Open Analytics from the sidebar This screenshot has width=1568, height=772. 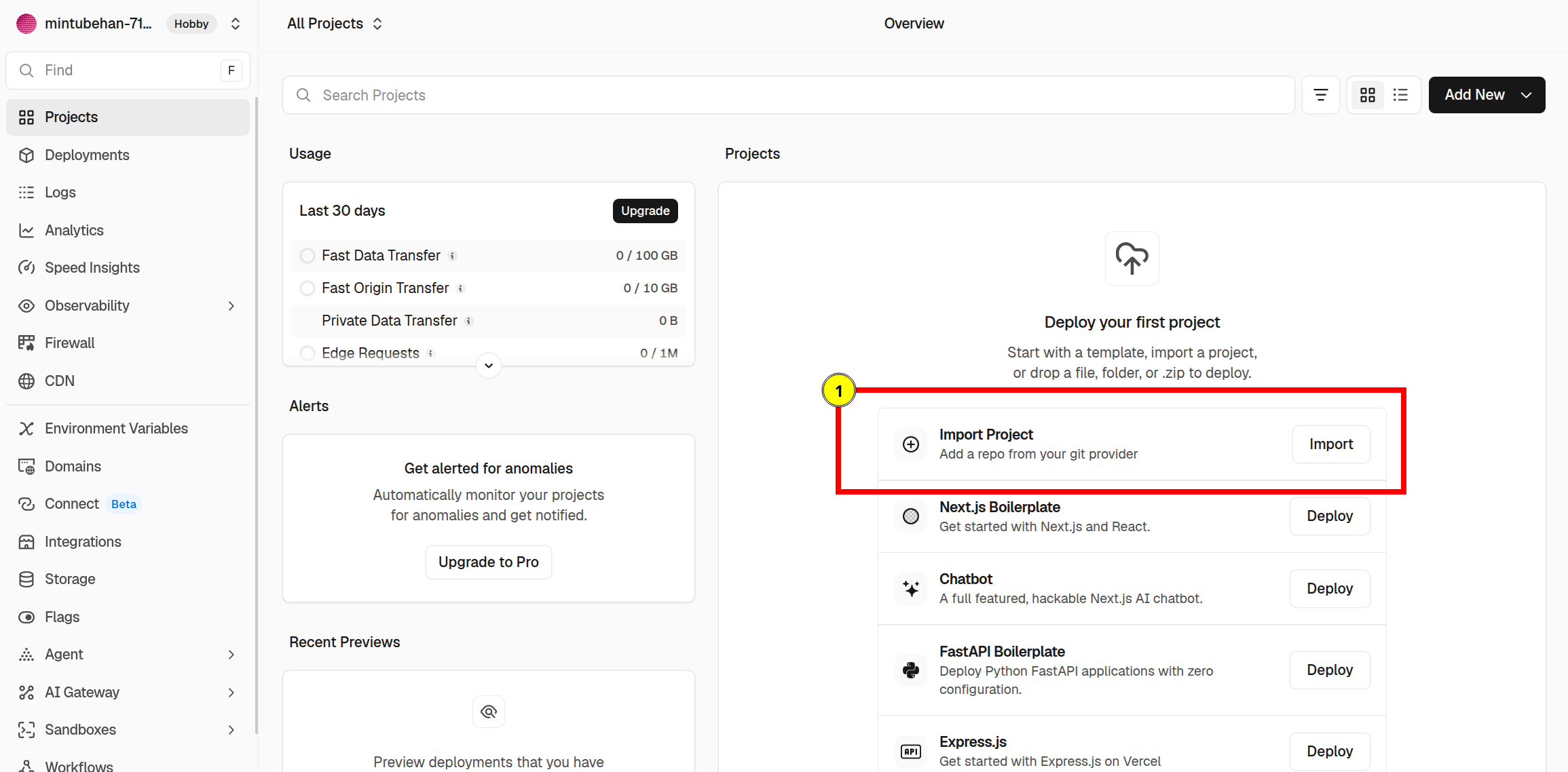coord(128,231)
